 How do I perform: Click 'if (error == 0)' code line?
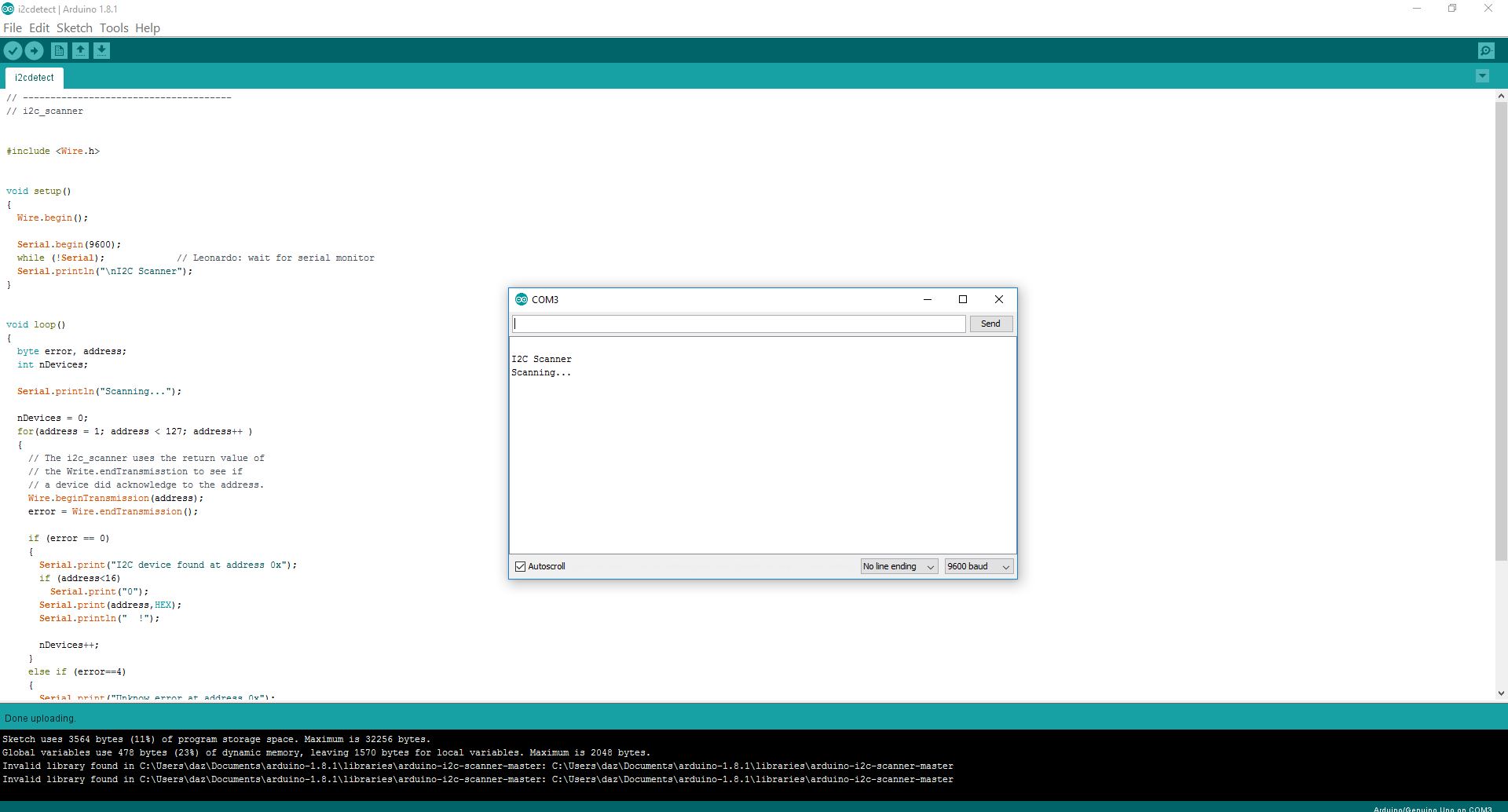tap(69, 538)
